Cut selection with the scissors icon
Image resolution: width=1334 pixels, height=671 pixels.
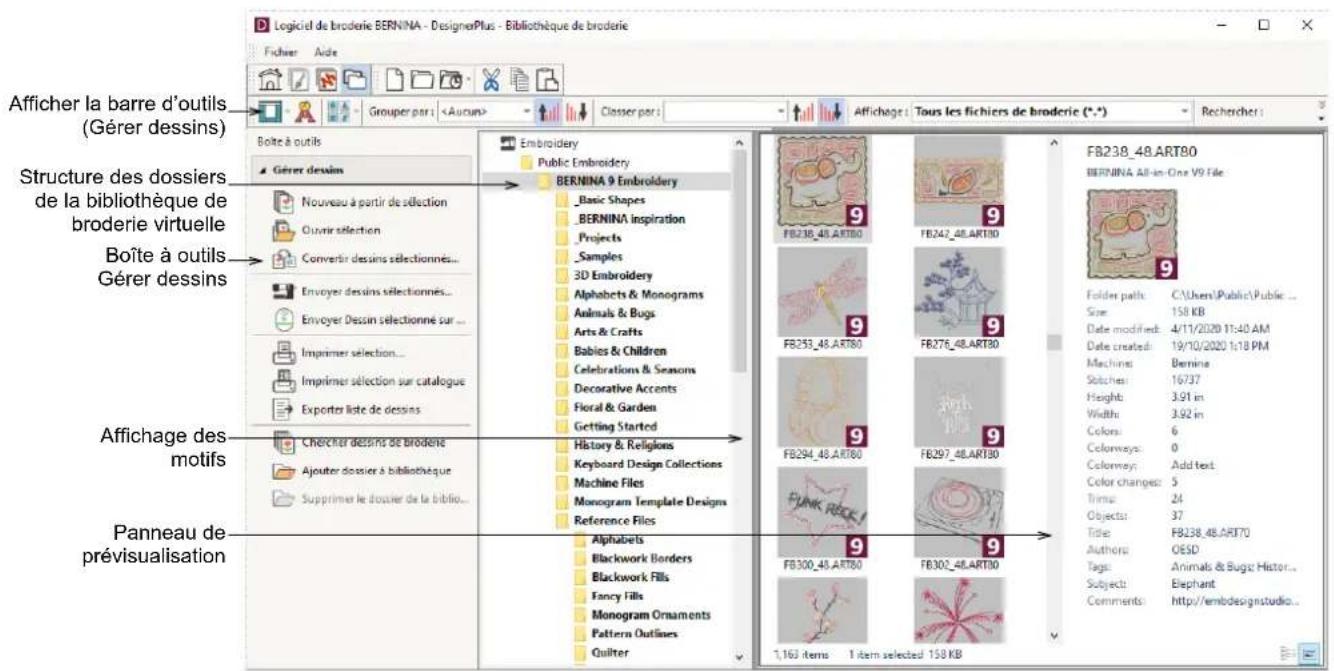492,80
